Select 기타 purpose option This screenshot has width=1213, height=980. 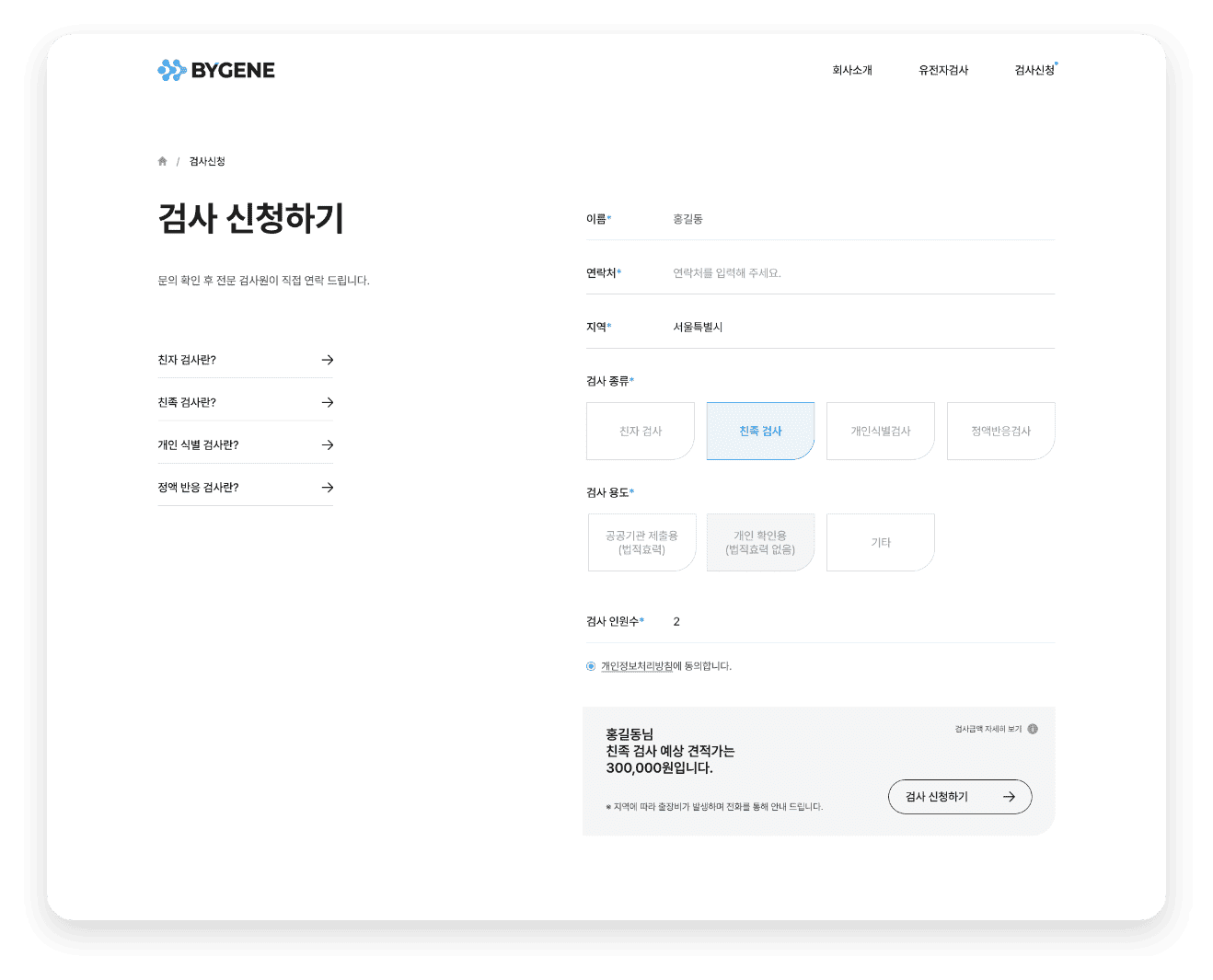pos(880,542)
